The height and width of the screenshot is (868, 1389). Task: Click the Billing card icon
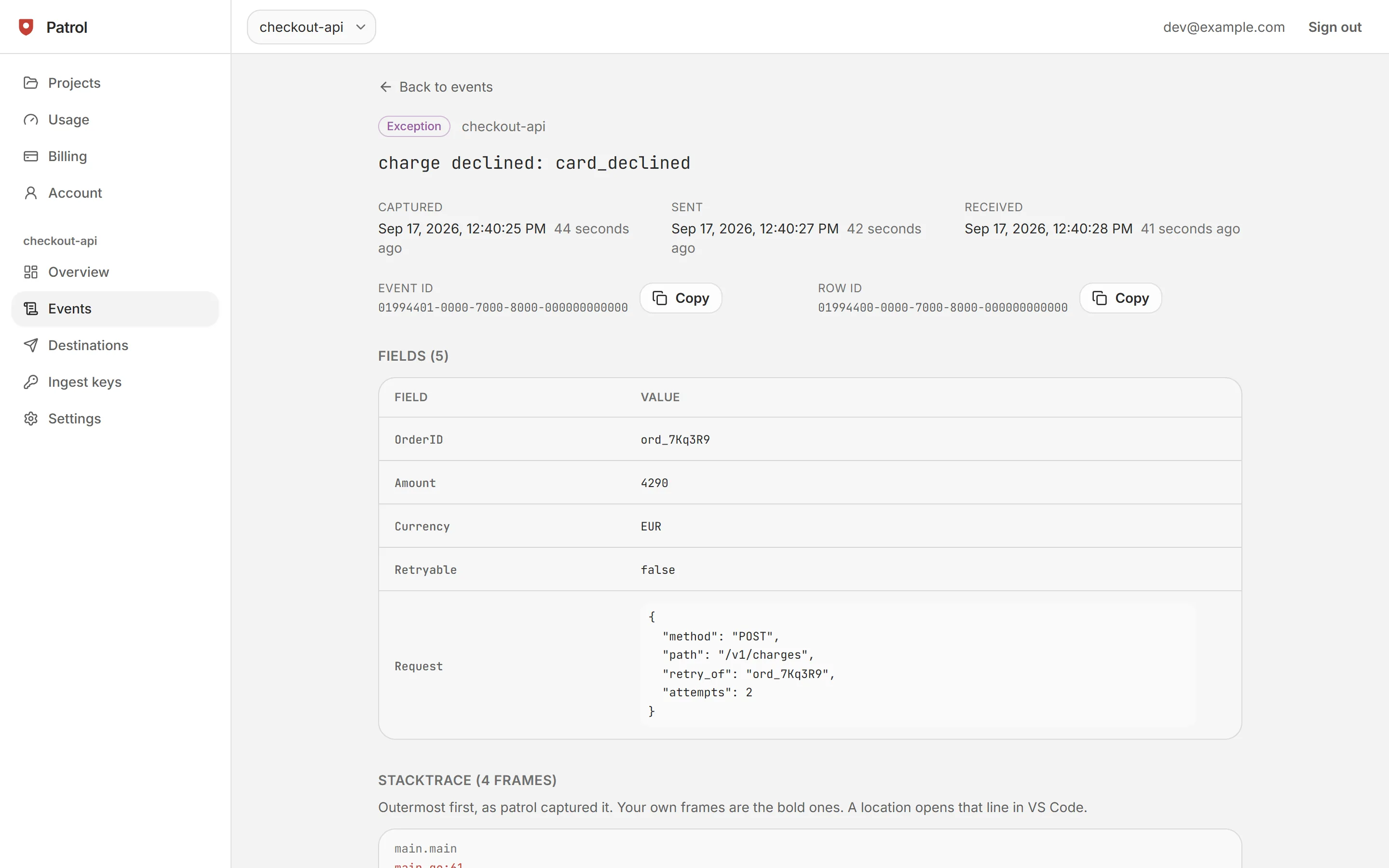(x=31, y=156)
